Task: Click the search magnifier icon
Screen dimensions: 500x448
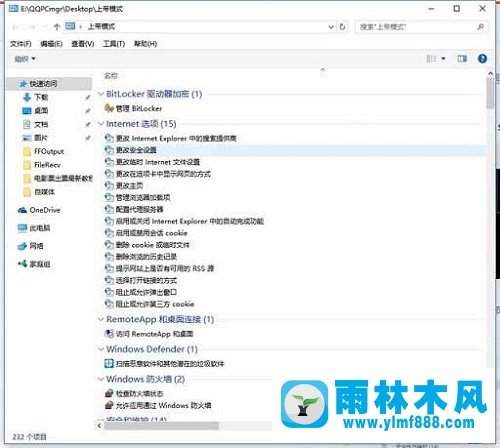Action: tap(480, 27)
